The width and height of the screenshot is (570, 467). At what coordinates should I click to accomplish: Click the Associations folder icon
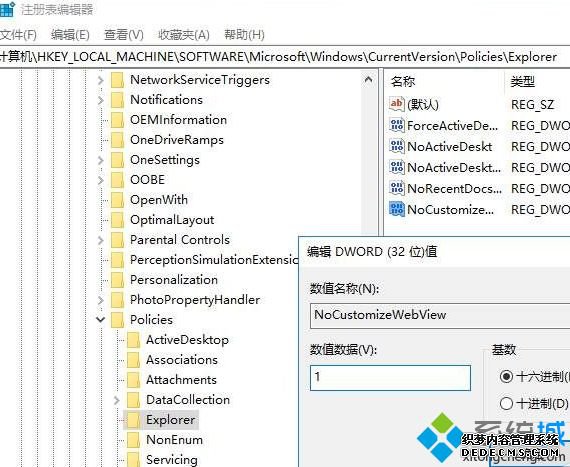(133, 360)
